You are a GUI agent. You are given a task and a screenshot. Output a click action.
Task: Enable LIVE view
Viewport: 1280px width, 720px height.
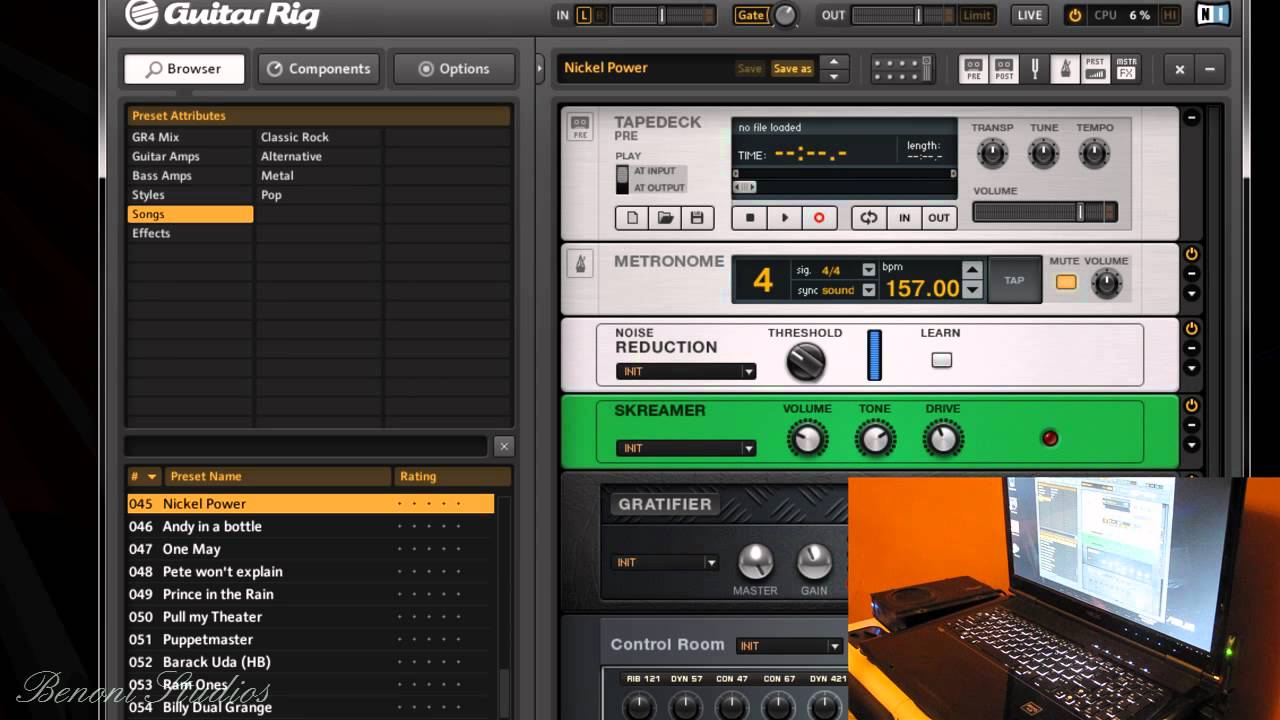point(1029,15)
